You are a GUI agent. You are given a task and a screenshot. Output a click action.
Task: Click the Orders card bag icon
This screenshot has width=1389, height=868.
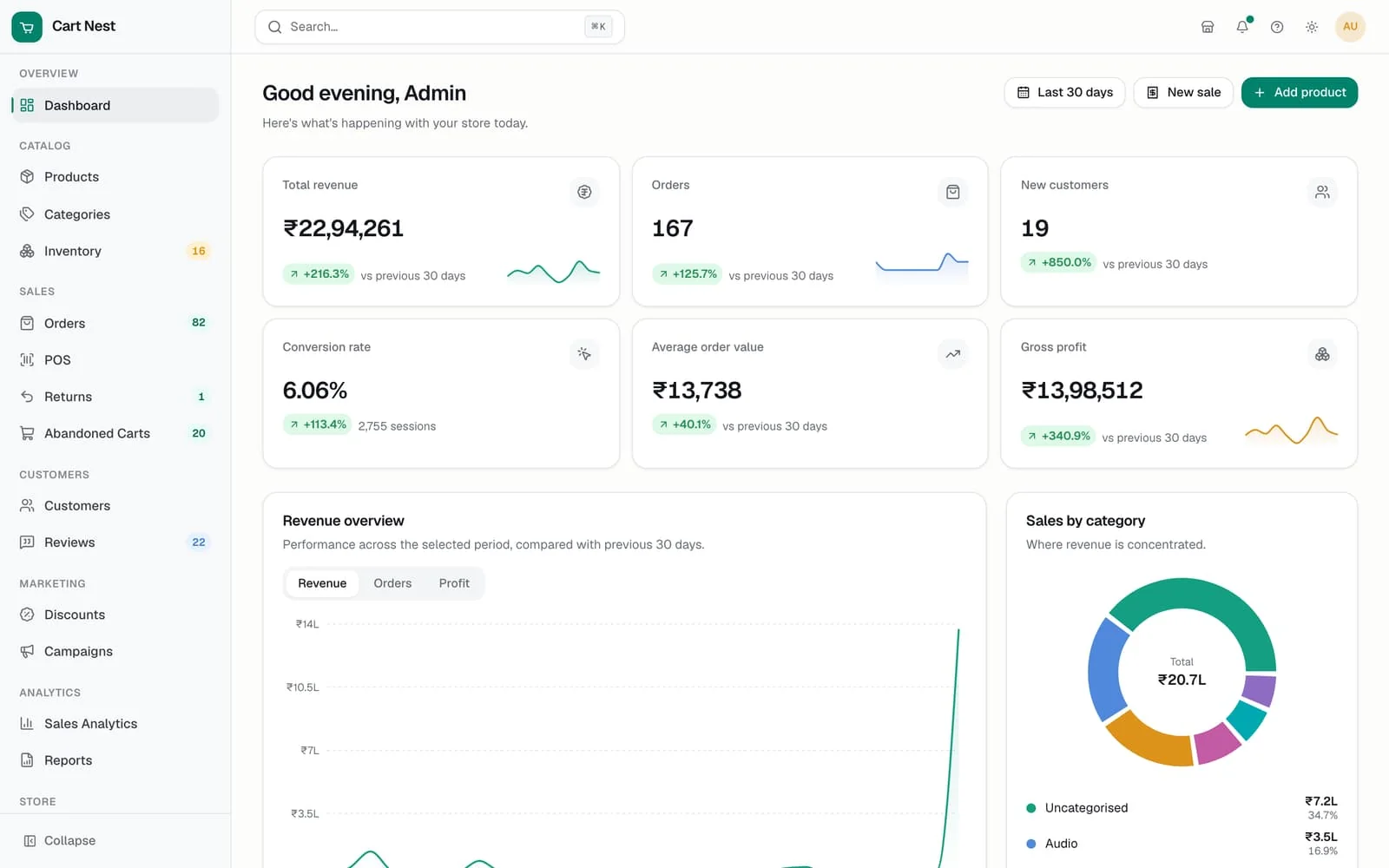click(x=953, y=192)
